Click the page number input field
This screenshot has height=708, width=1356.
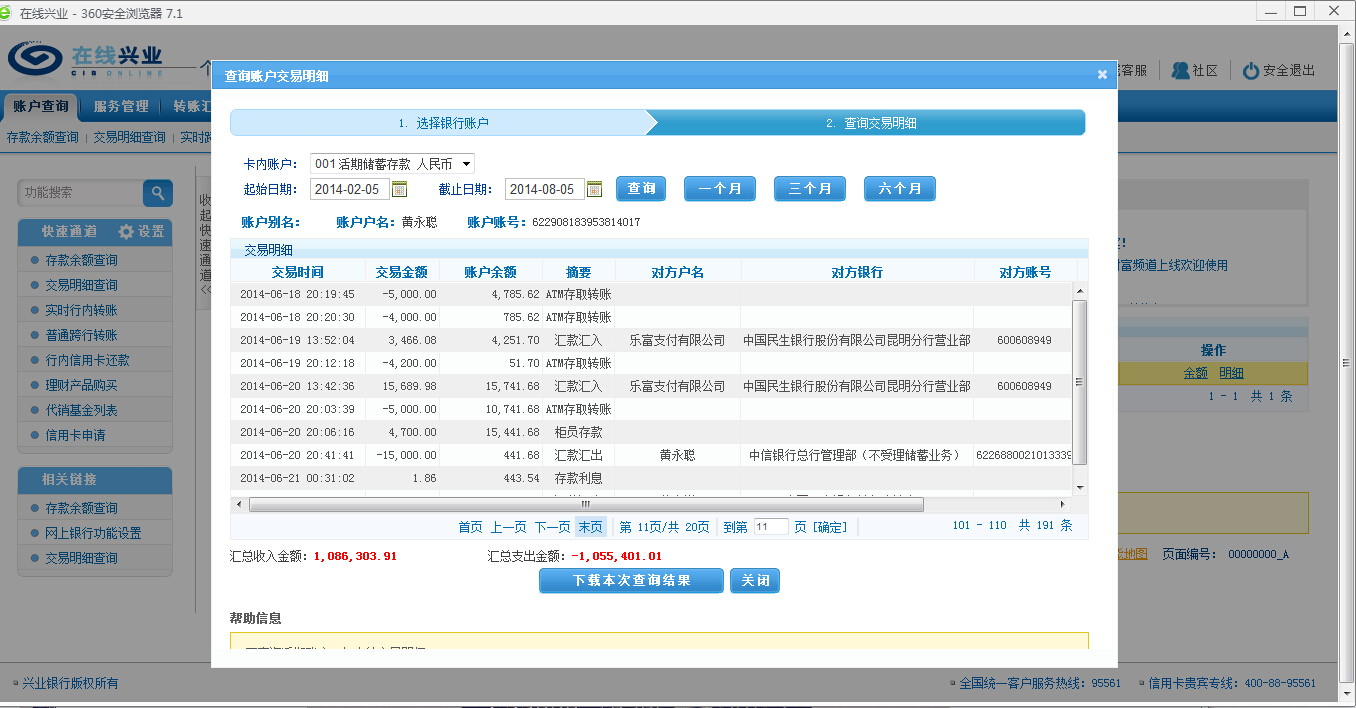point(770,527)
